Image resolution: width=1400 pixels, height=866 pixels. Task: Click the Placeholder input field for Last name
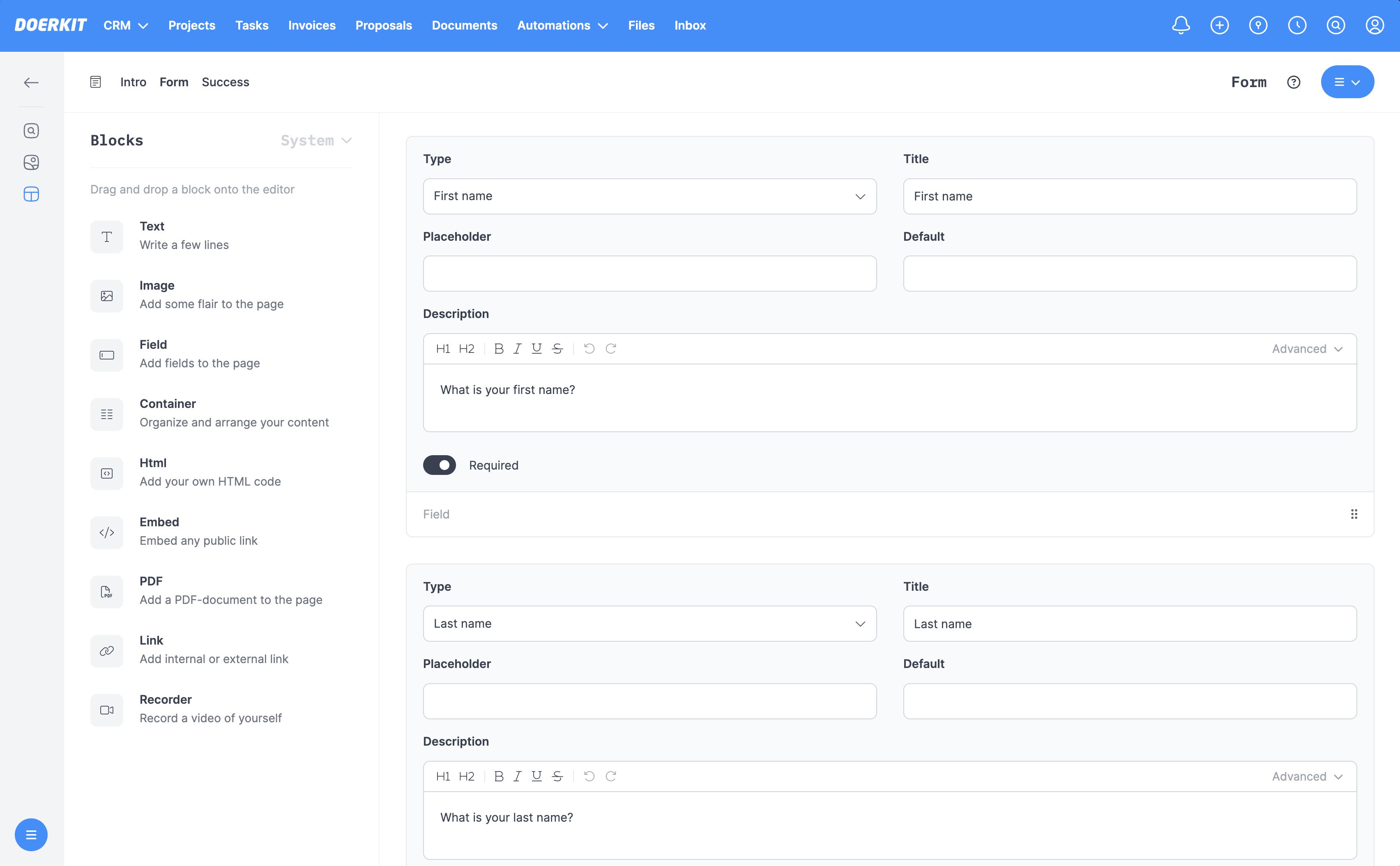point(649,701)
